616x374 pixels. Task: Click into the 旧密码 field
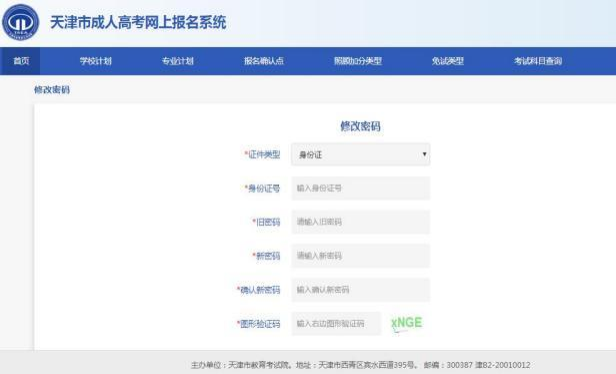[361, 222]
